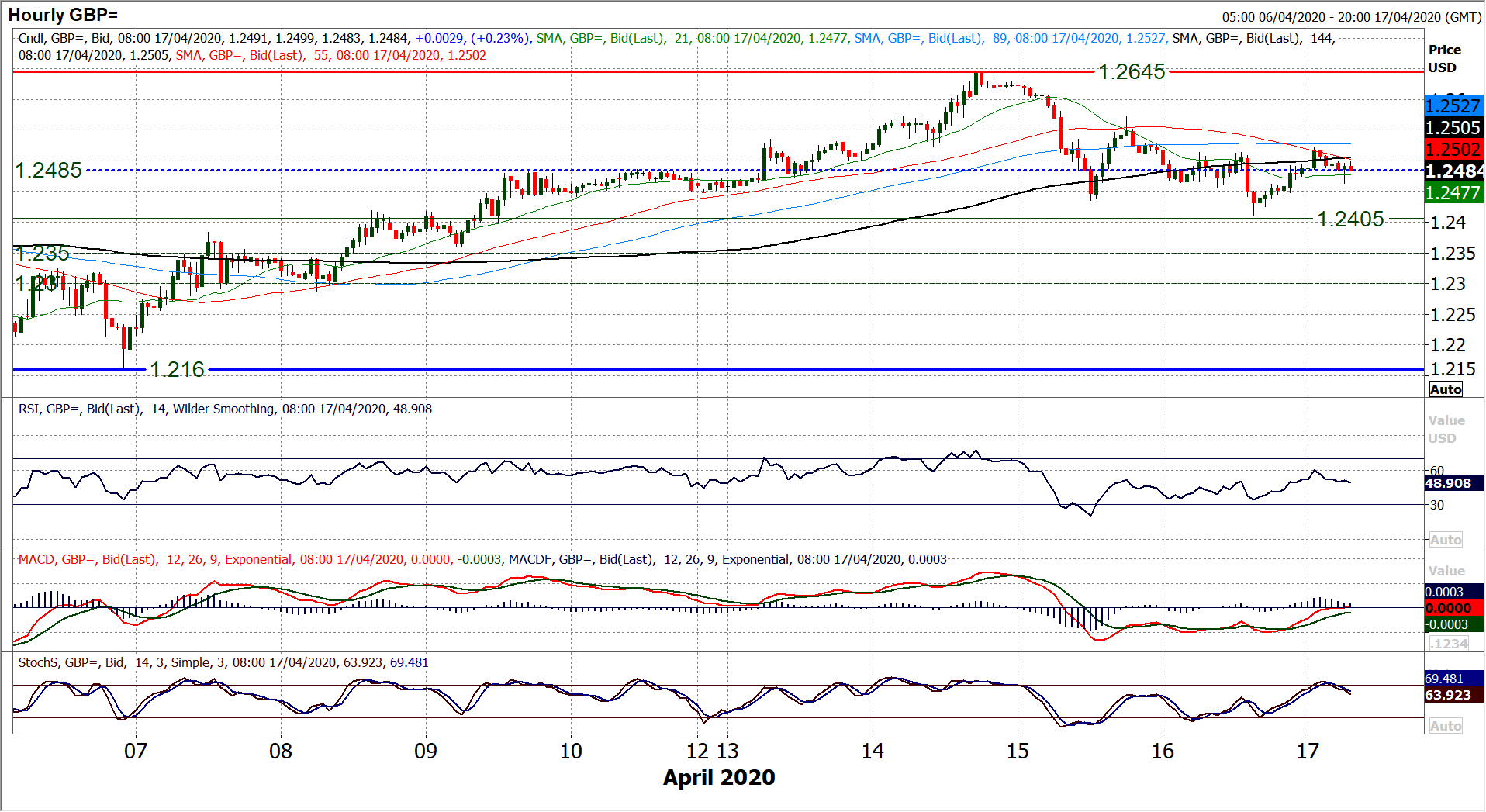Select the 1.2645 resistance line label

tap(1132, 71)
